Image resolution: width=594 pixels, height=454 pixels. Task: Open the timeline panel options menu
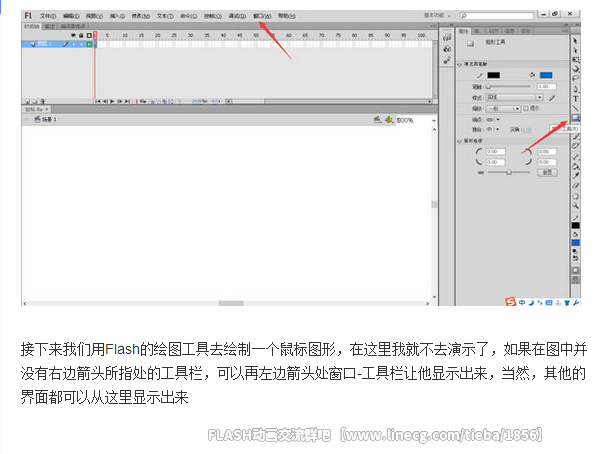pos(434,26)
